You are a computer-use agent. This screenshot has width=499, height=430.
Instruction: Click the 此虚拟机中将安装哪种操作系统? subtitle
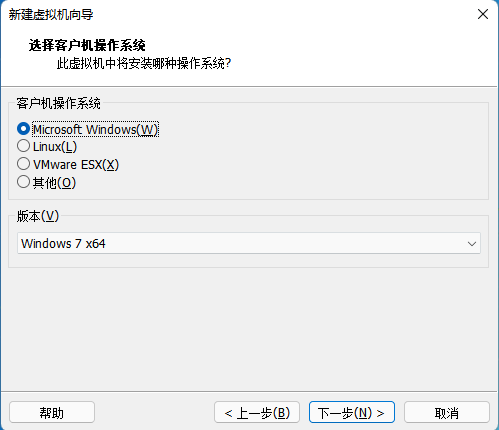pos(144,63)
